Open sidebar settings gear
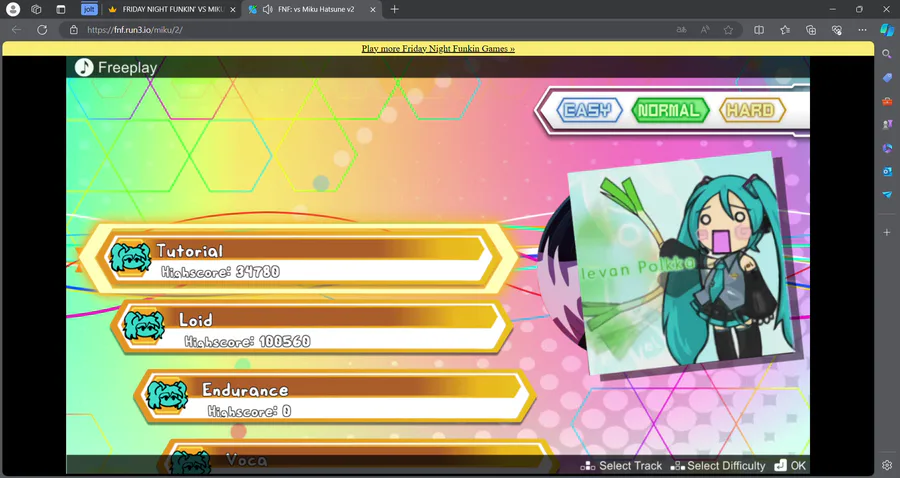900x478 pixels. [x=887, y=465]
